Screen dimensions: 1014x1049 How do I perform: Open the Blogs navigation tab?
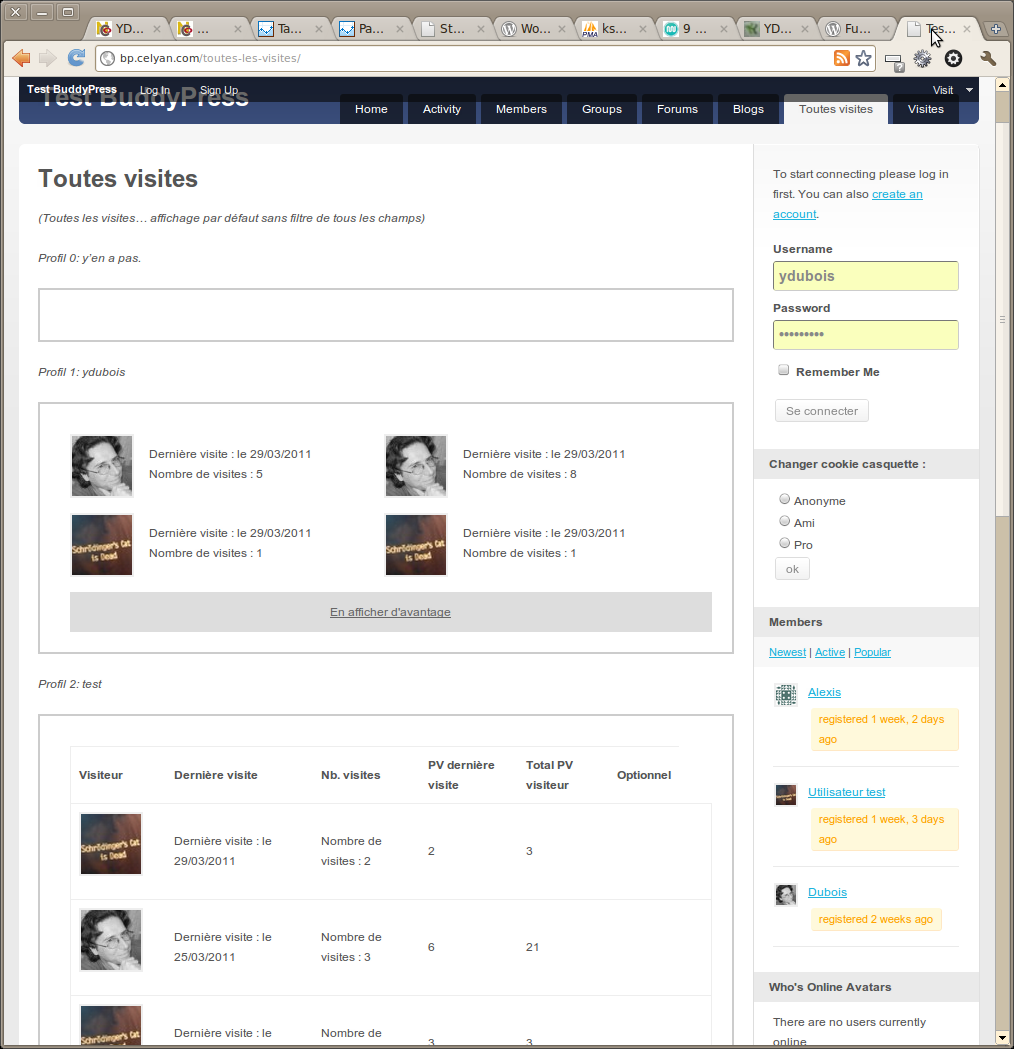click(x=748, y=110)
